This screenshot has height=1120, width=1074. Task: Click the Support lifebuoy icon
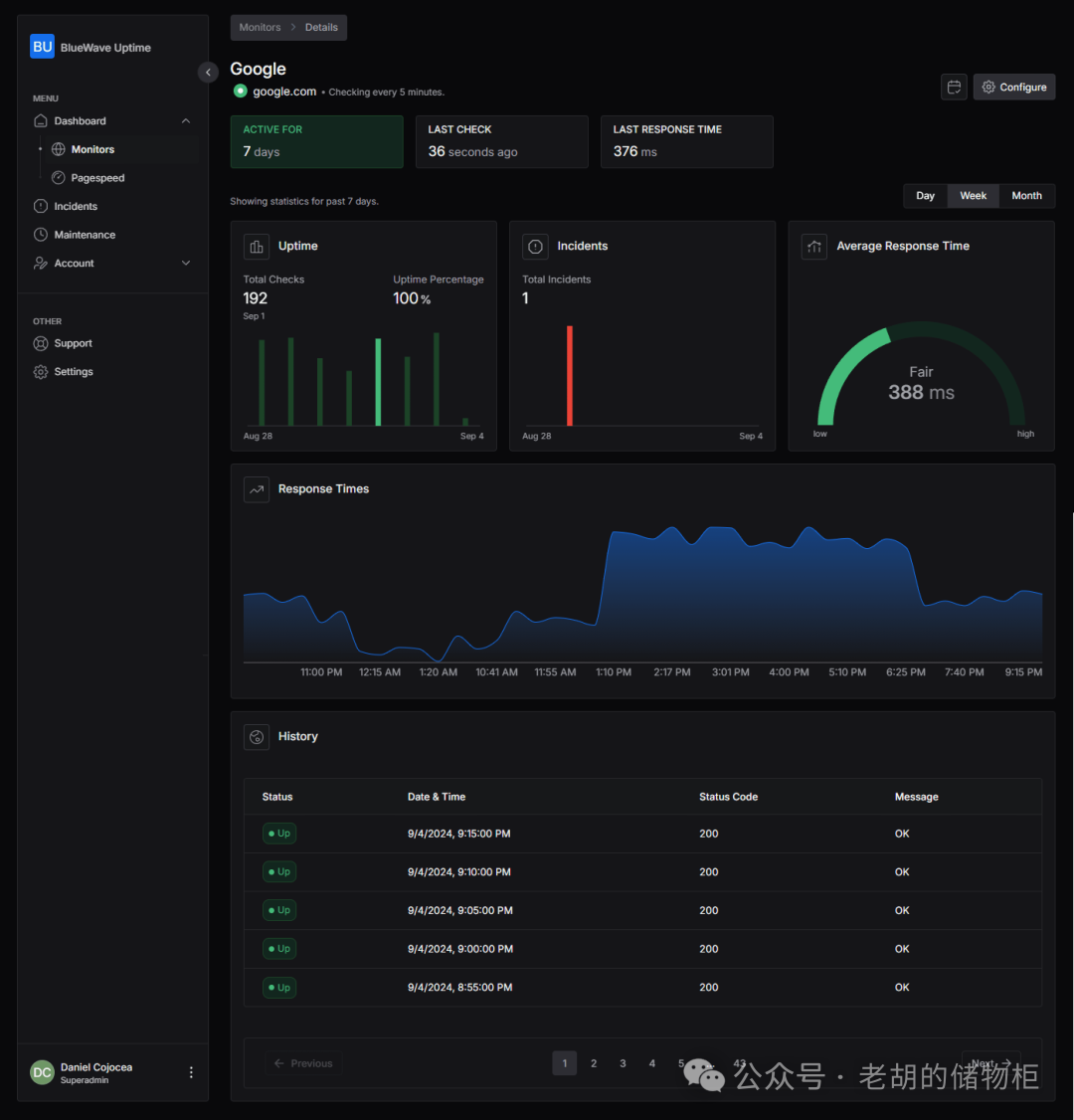[41, 343]
